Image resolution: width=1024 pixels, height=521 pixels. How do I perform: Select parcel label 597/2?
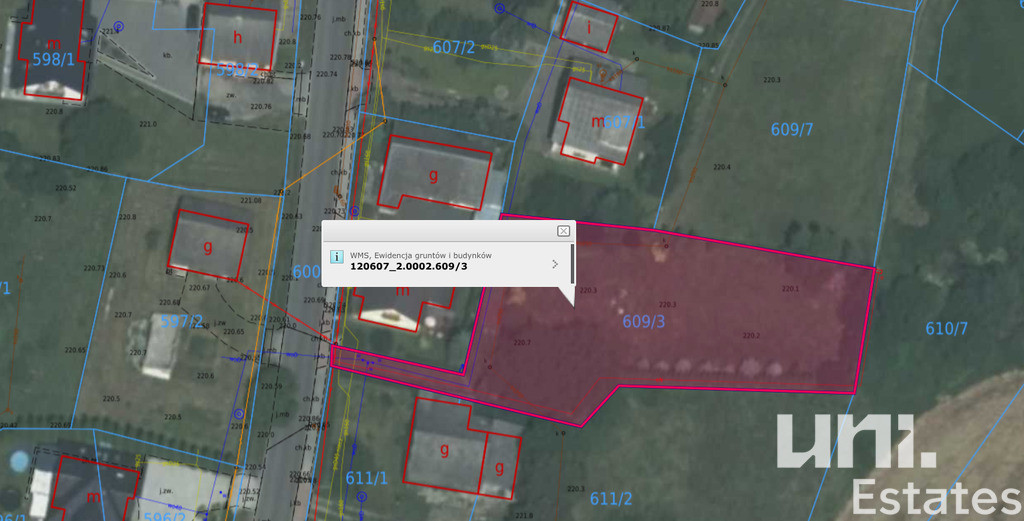182,321
